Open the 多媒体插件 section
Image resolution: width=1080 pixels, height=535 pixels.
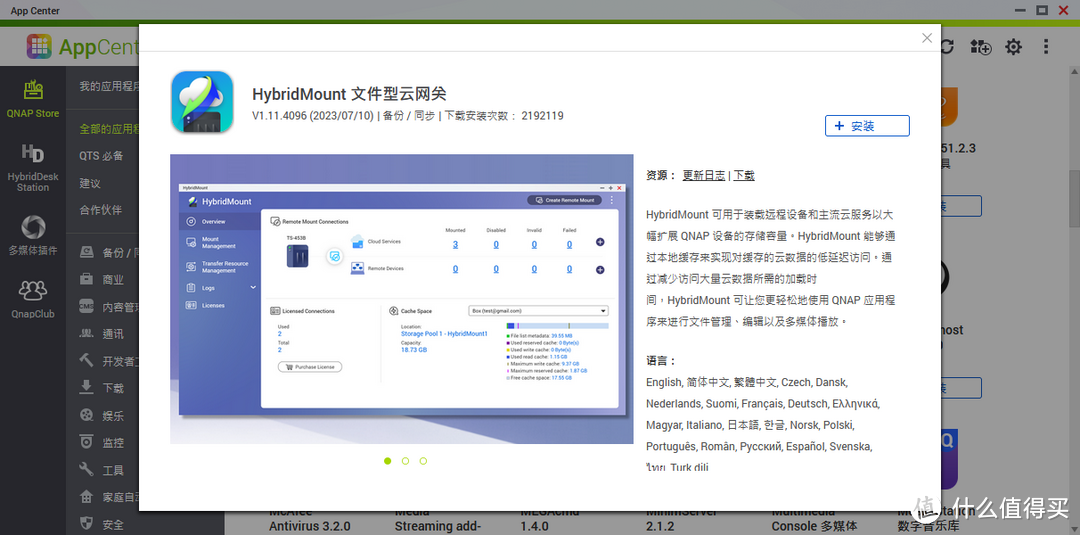pyautogui.click(x=32, y=235)
